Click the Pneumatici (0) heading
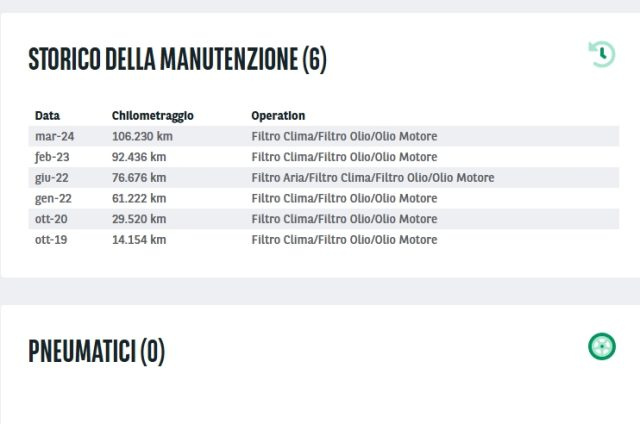Image resolution: width=640 pixels, height=424 pixels. pyautogui.click(x=97, y=351)
